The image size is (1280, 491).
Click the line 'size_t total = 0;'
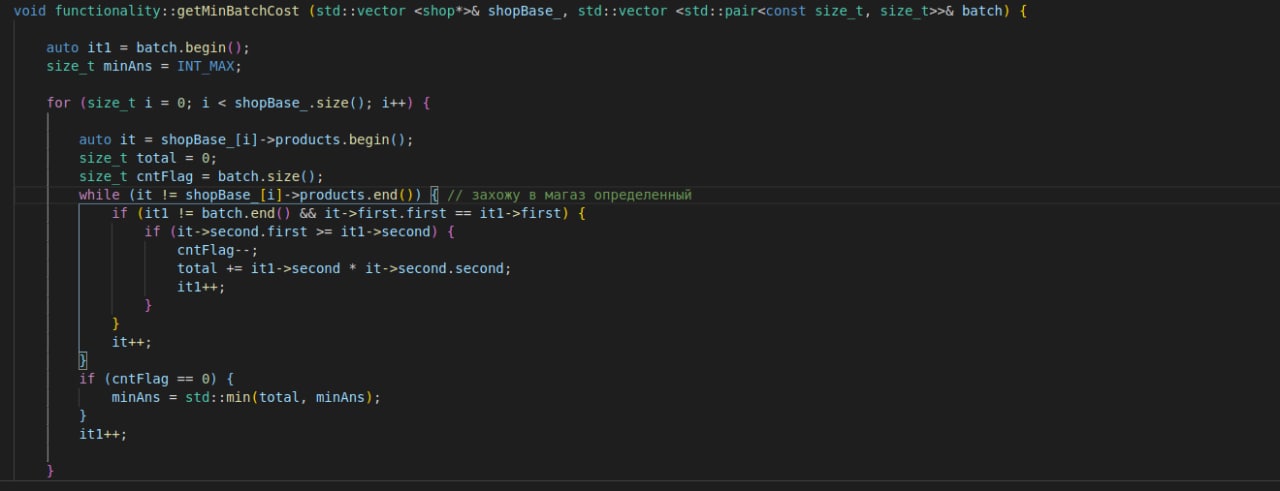click(148, 158)
